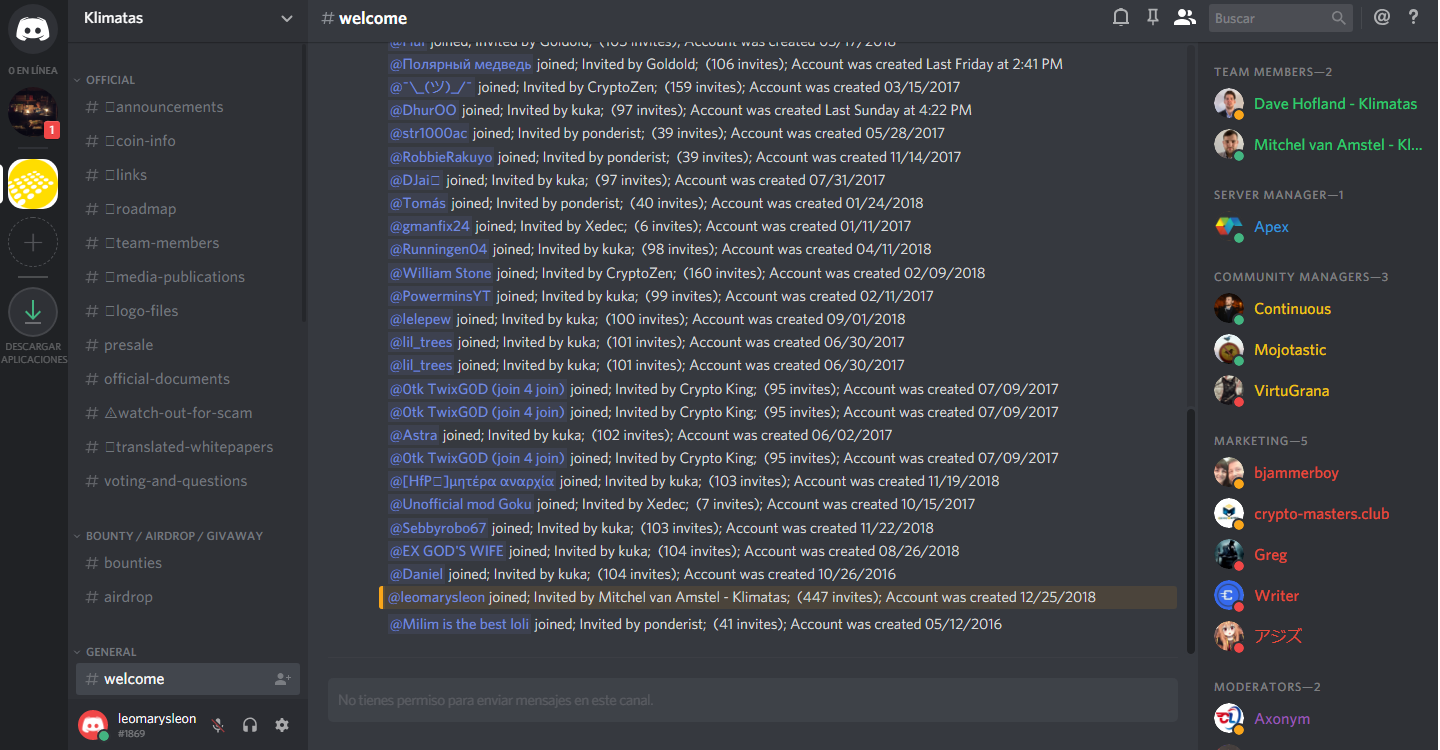The height and width of the screenshot is (750, 1440).
Task: Open the Klimatas server dropdown menu
Action: click(188, 18)
